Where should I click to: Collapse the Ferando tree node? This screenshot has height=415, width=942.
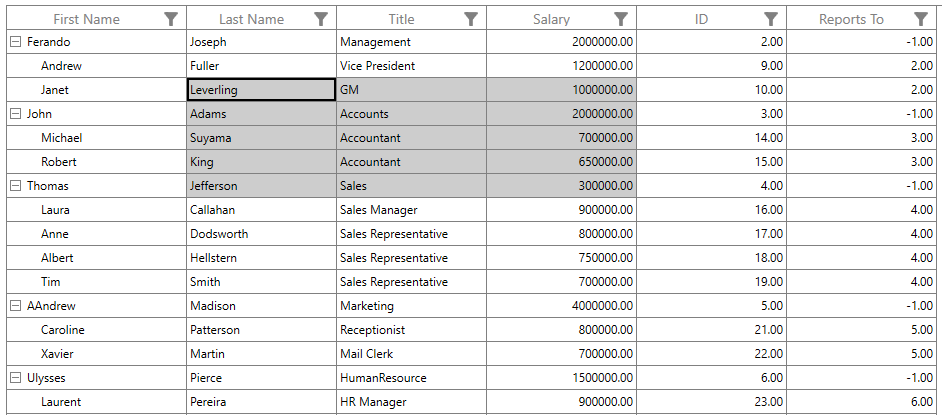(x=16, y=41)
